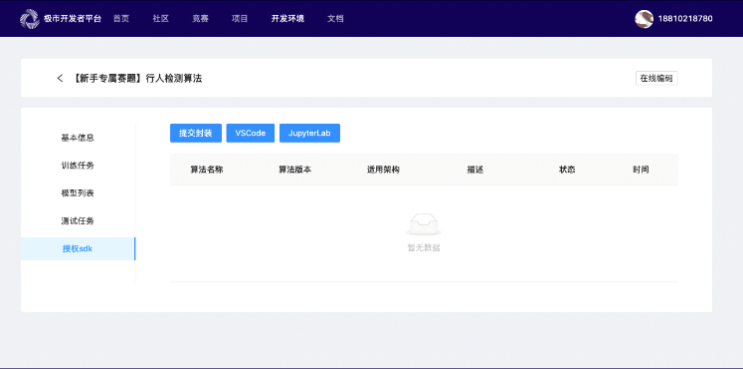The height and width of the screenshot is (369, 743).
Task: Open the 开发环境 navigation item
Action: 288,19
